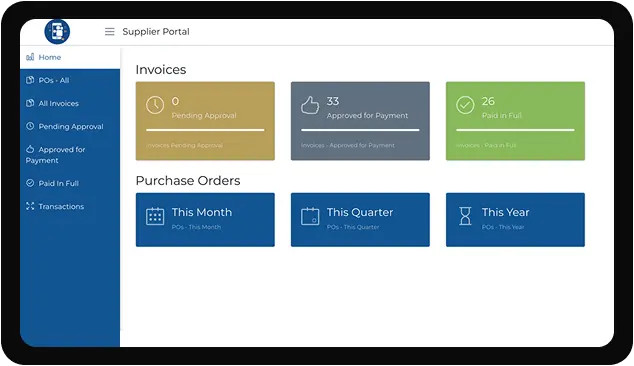Click the progress bar on Approved for Payment card
This screenshot has width=634, height=366.
pos(360,130)
